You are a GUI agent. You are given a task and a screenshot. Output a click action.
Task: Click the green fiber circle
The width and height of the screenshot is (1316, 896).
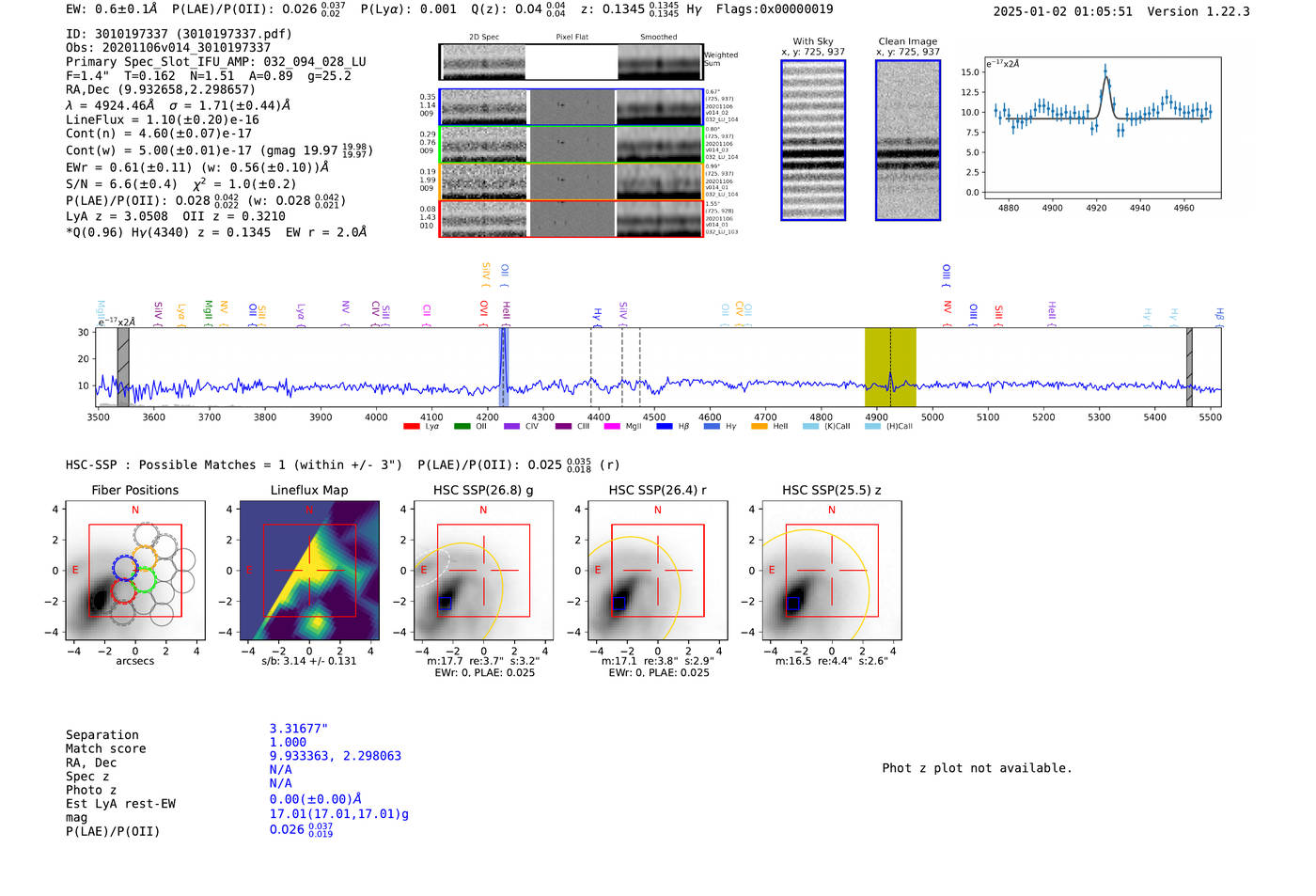(144, 580)
